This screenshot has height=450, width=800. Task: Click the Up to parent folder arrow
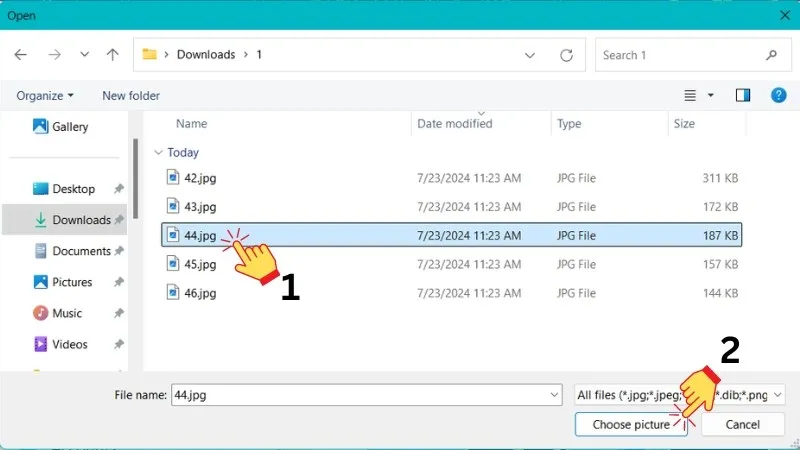click(113, 55)
